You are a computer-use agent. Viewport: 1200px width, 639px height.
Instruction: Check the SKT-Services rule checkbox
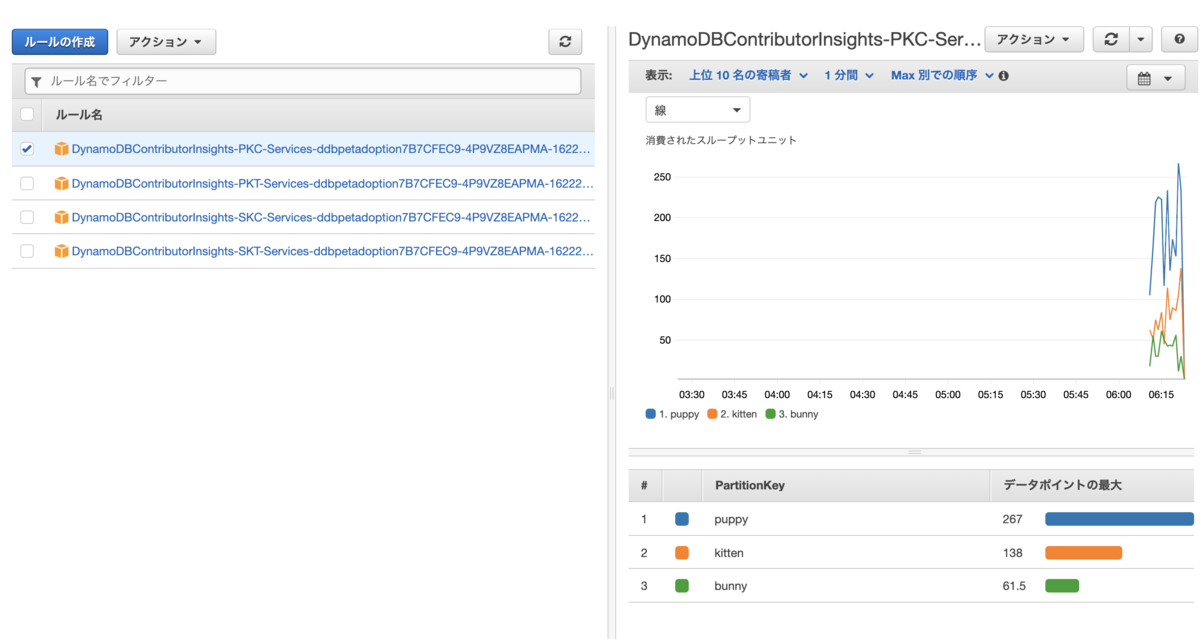click(27, 251)
